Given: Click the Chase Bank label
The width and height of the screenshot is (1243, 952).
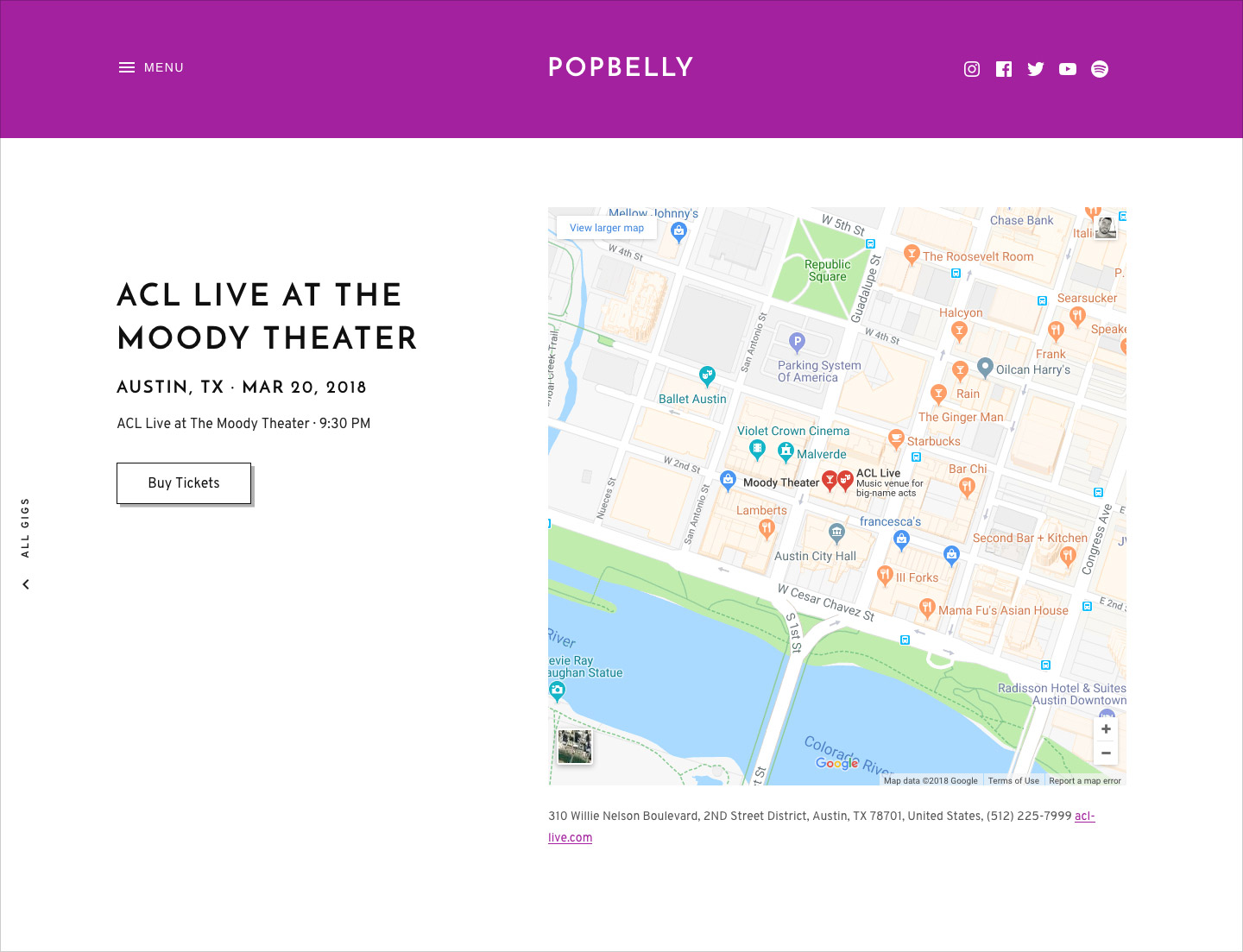Looking at the screenshot, I should pyautogui.click(x=1022, y=220).
